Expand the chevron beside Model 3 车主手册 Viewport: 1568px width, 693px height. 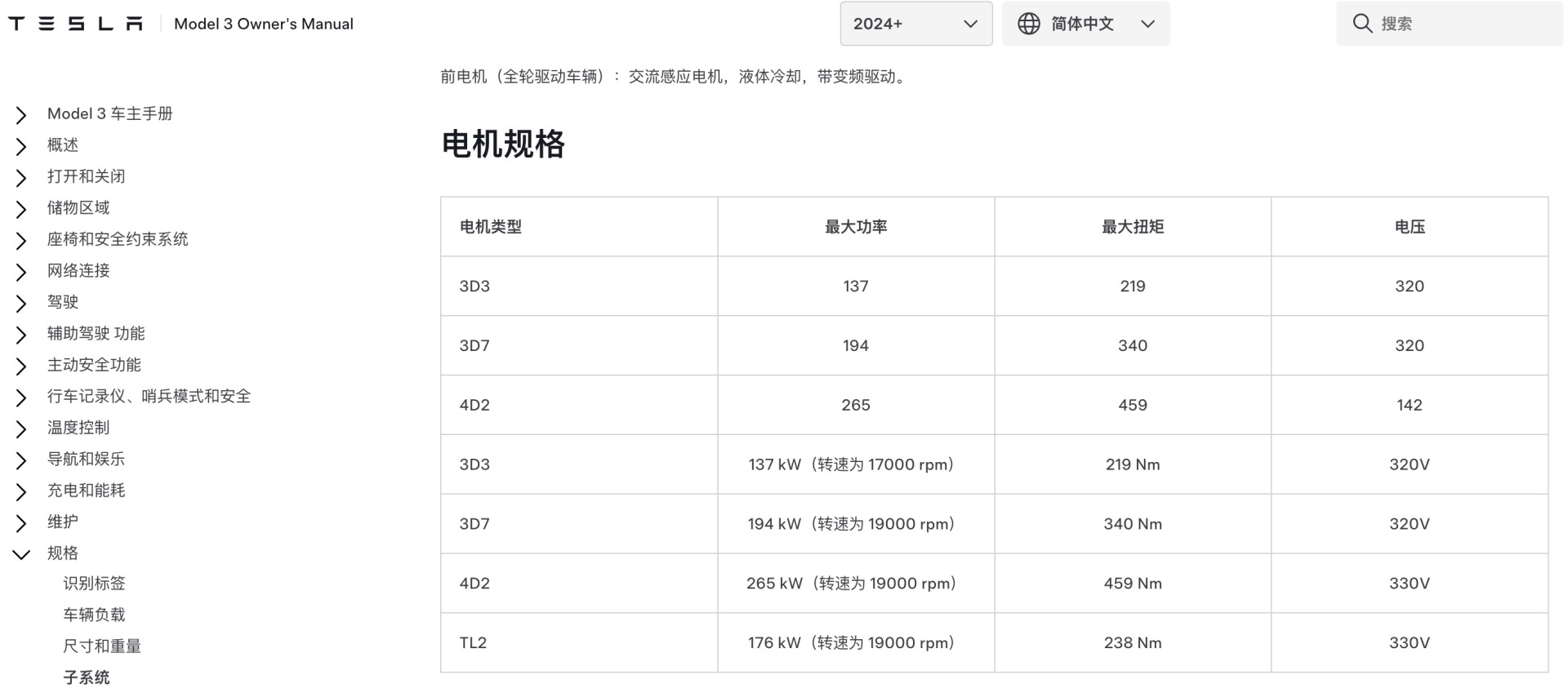(21, 115)
